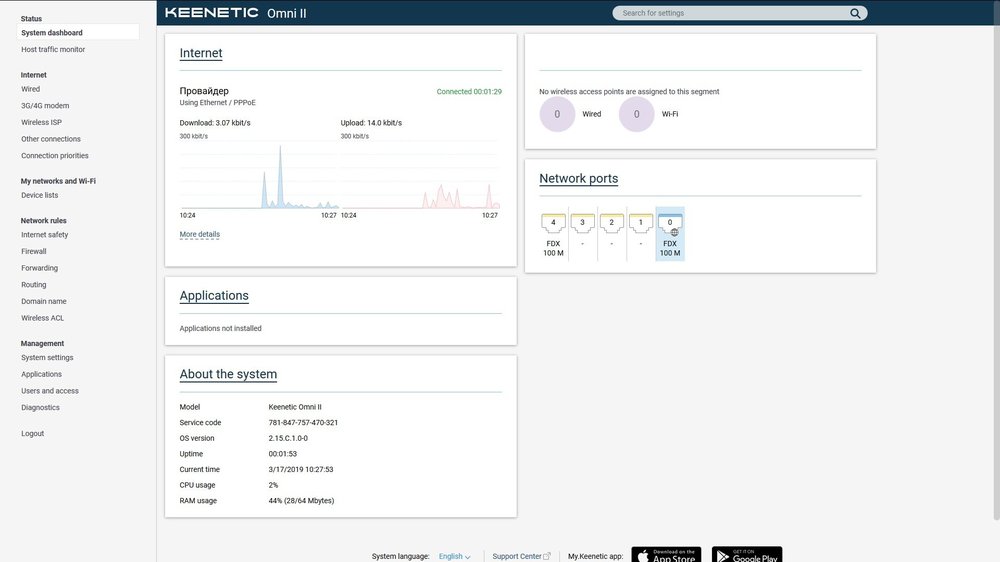1000x562 pixels.
Task: Click the CPU usage 2% value
Action: (x=273, y=485)
